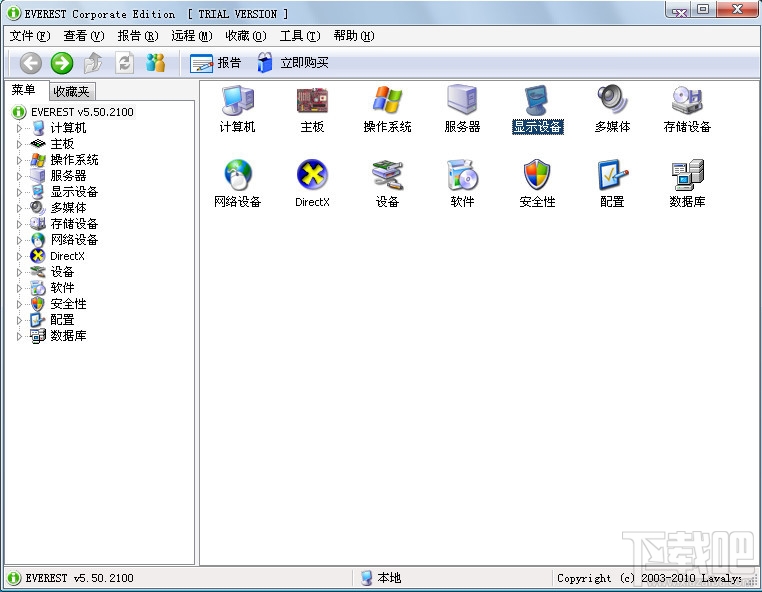Open the 设备 devices icon in the main panel
The height and width of the screenshot is (592, 762).
pyautogui.click(x=387, y=184)
